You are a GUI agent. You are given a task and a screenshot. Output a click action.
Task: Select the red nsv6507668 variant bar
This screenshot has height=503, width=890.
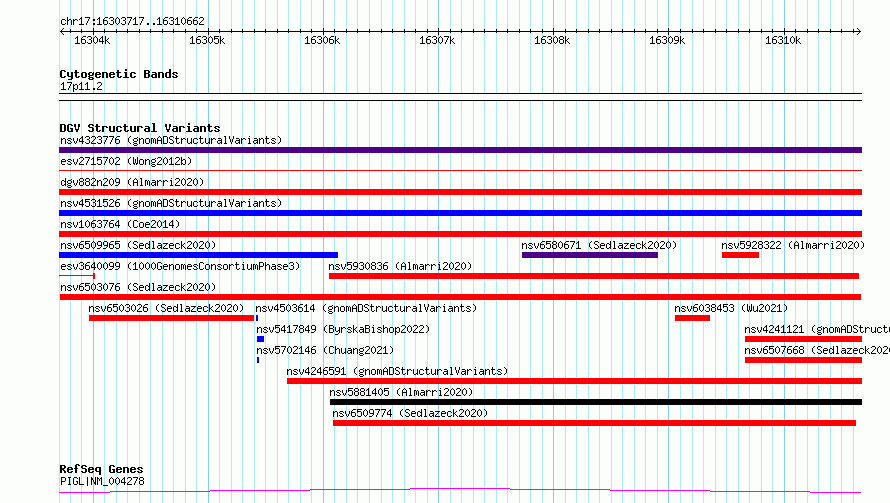pyautogui.click(x=803, y=360)
